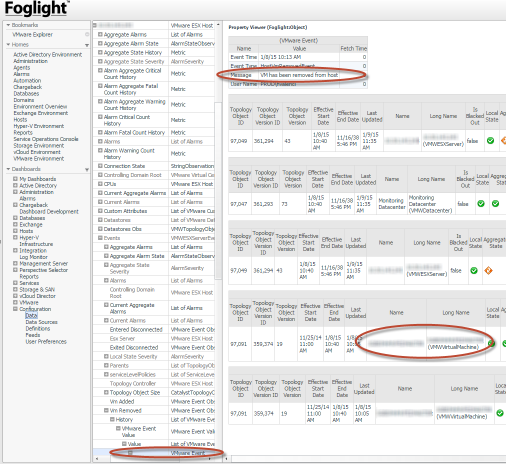Open Service Operations Console home
This screenshot has width=506, height=464.
tap(46, 139)
